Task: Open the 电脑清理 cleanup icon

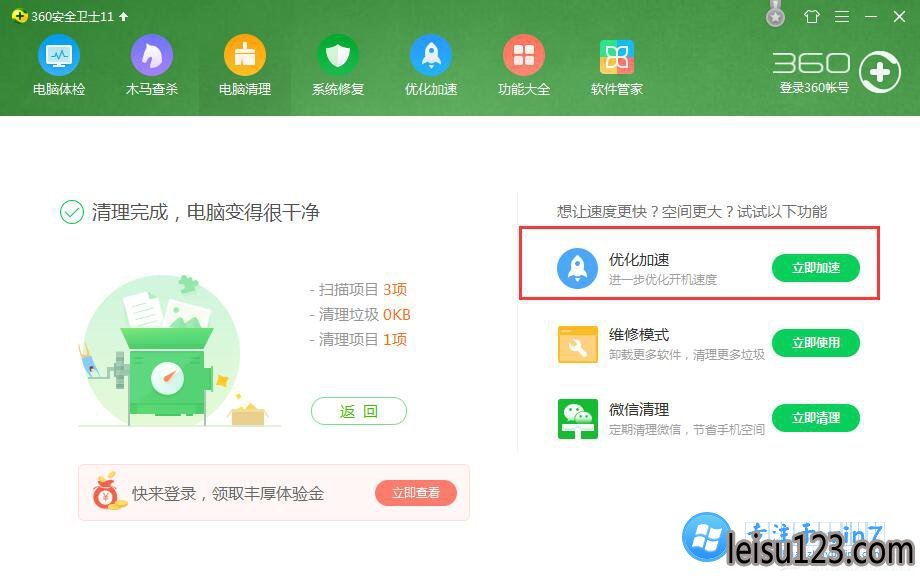Action: point(245,55)
